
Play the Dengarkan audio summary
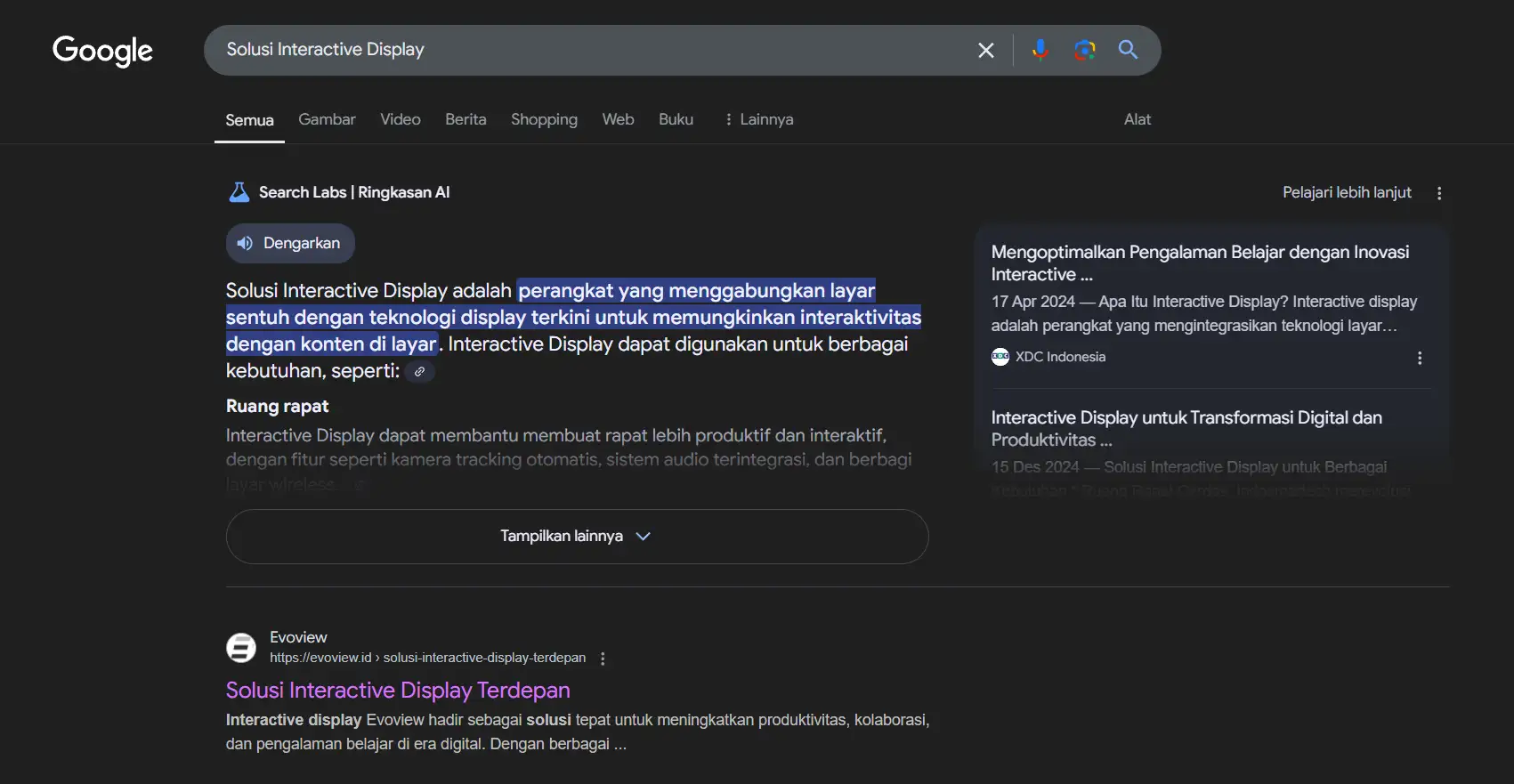point(290,244)
